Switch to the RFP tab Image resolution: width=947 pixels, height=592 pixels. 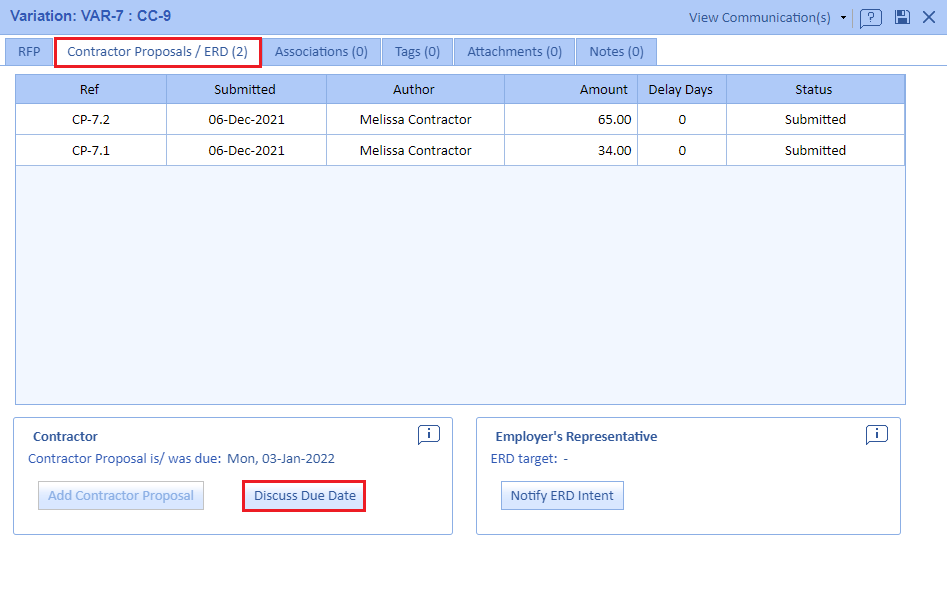(x=29, y=52)
